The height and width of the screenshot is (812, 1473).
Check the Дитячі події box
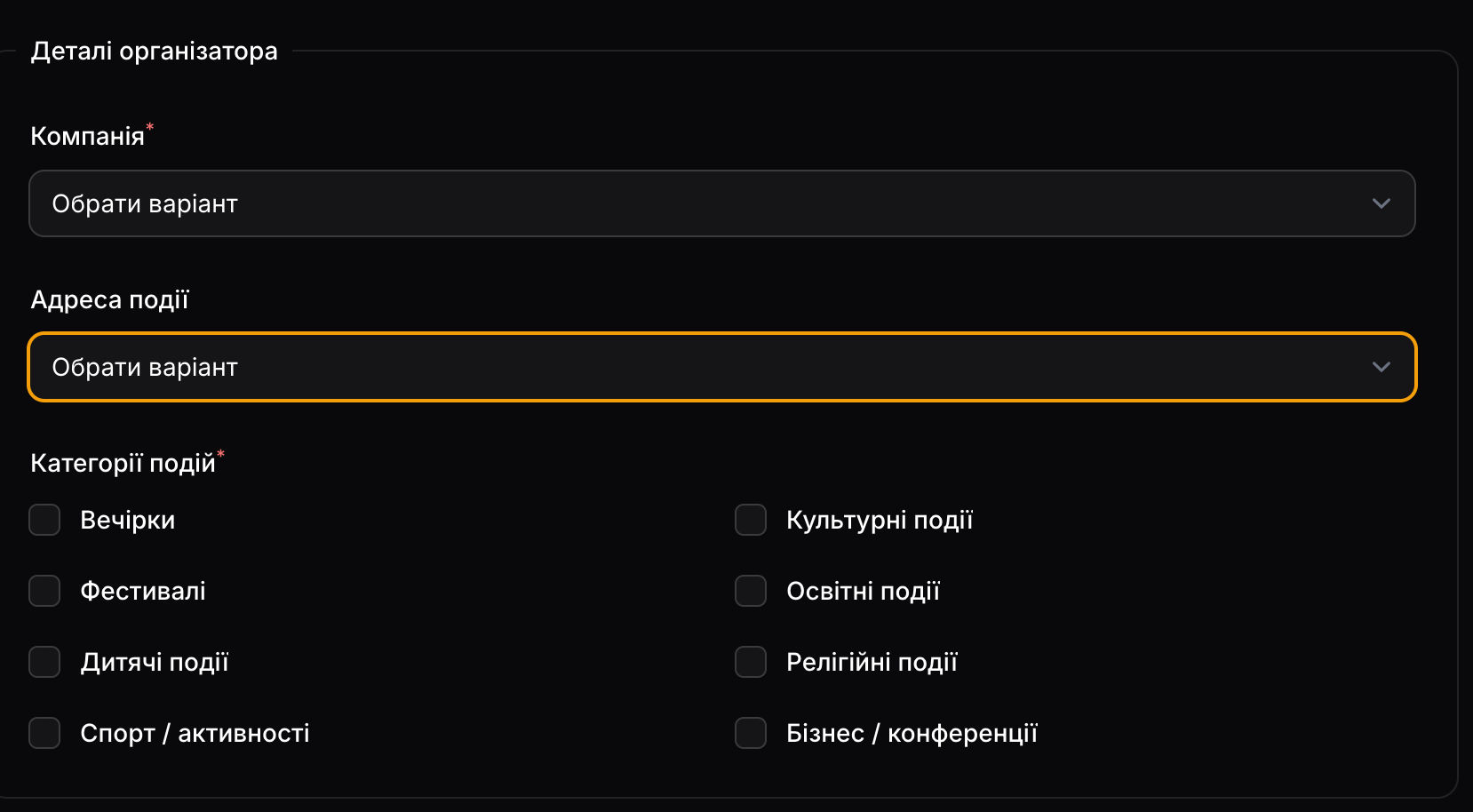point(44,662)
